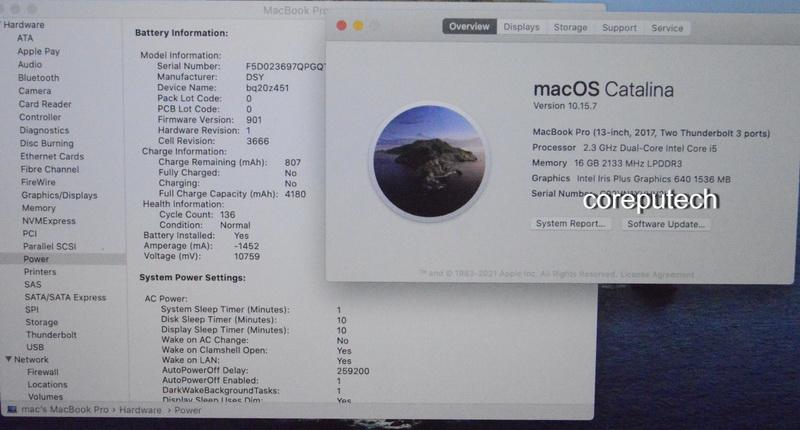
Task: Select Camera in the sidebar
Action: (x=35, y=91)
